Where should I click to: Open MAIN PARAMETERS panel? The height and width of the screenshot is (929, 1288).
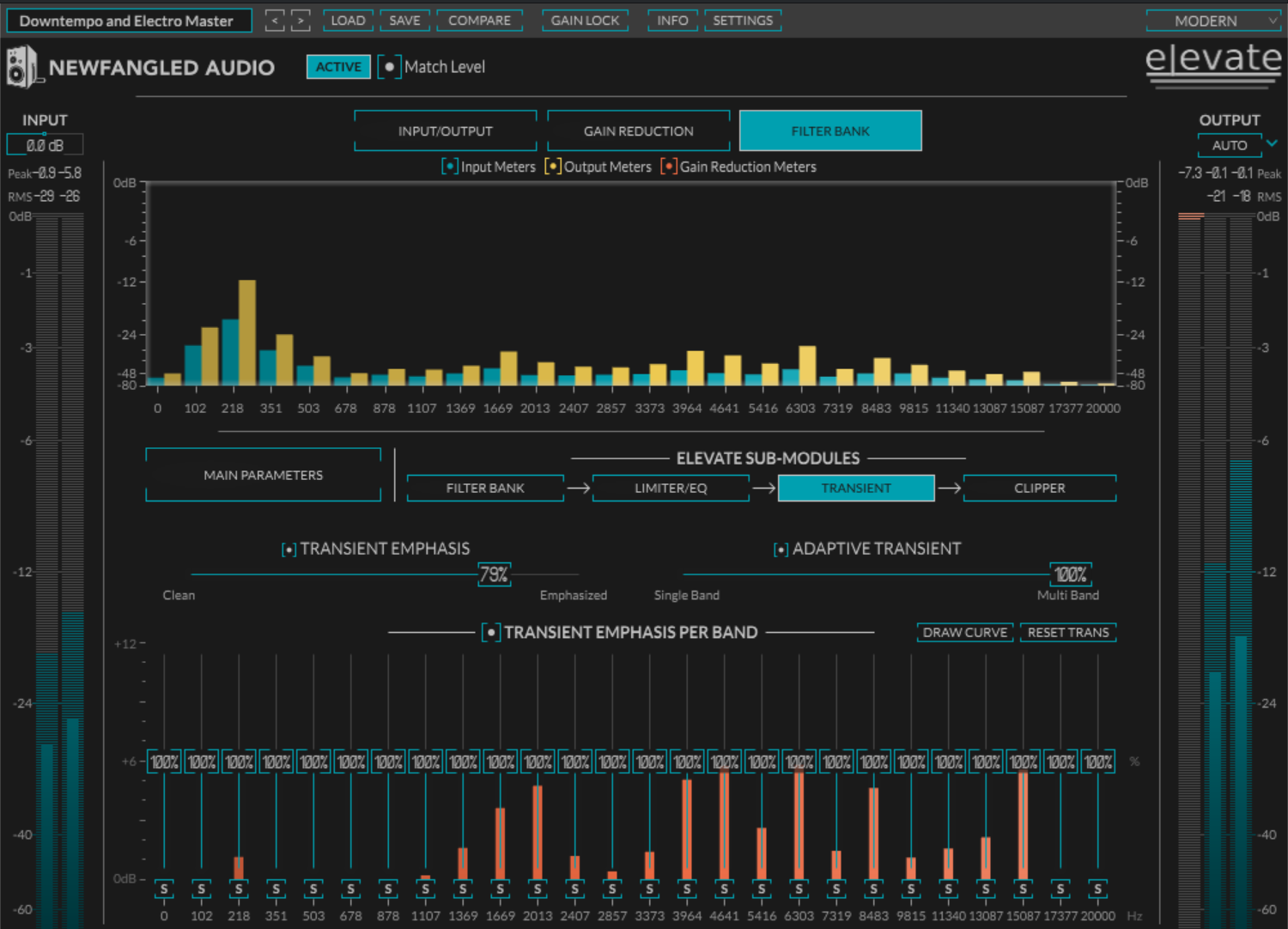point(264,475)
